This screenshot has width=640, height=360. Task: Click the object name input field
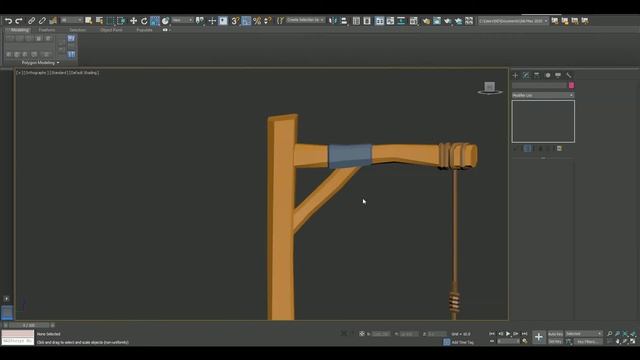pos(540,85)
